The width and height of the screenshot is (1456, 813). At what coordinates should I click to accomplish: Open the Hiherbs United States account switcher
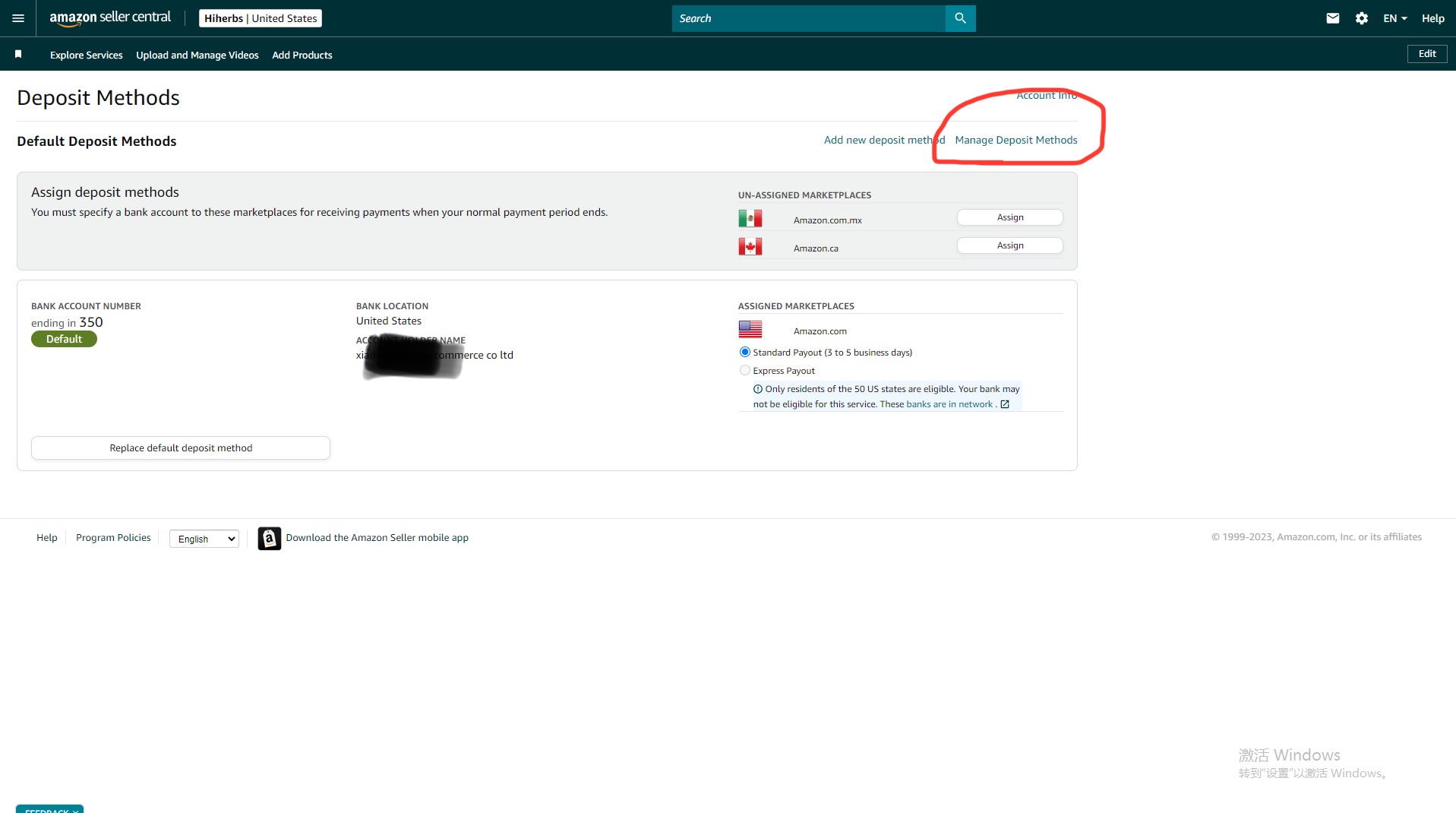click(261, 18)
